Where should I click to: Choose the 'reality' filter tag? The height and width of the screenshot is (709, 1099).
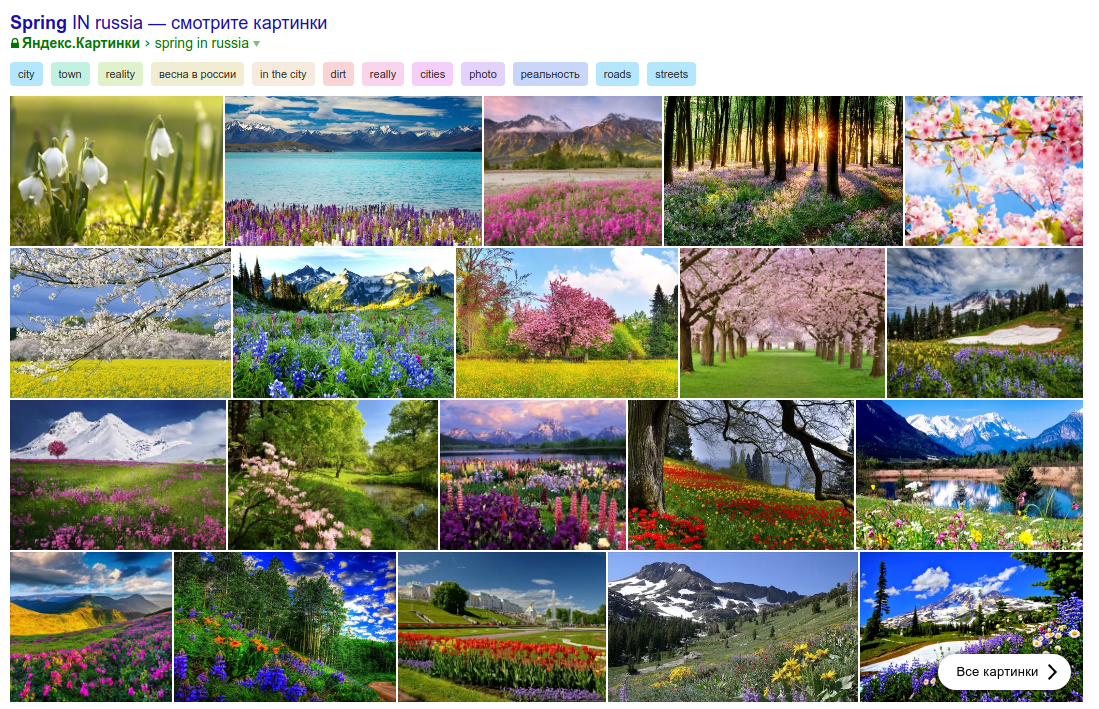coord(120,74)
